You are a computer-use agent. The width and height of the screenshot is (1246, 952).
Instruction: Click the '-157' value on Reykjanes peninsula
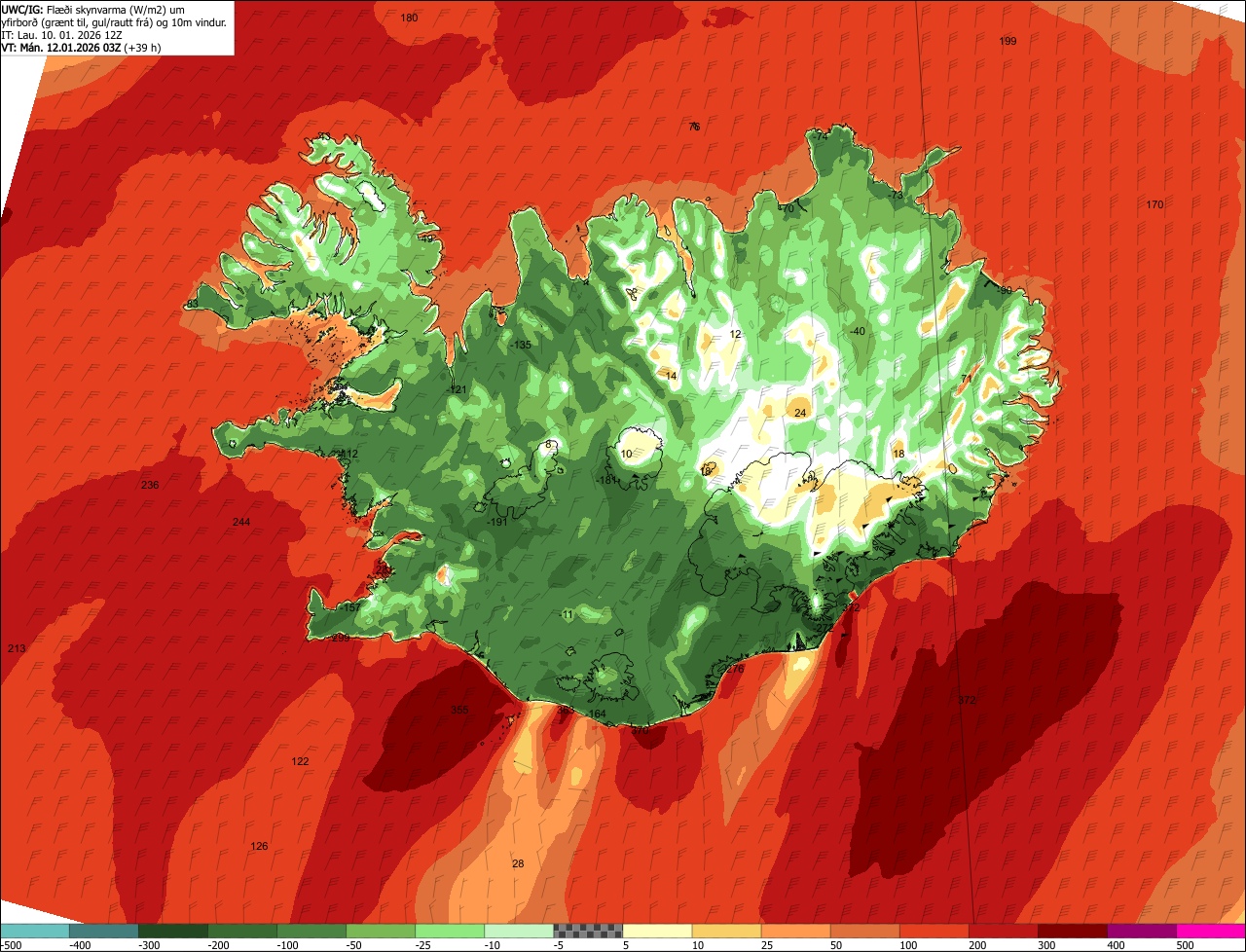click(349, 607)
